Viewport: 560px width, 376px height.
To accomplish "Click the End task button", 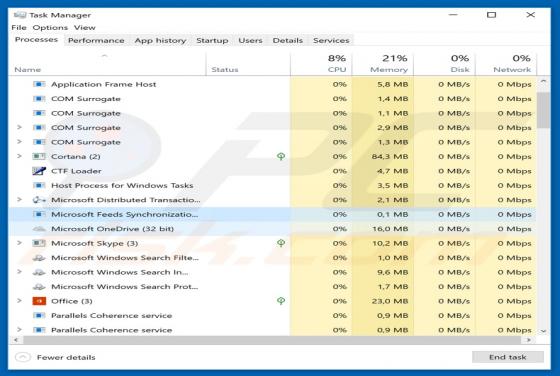I will (x=508, y=357).
